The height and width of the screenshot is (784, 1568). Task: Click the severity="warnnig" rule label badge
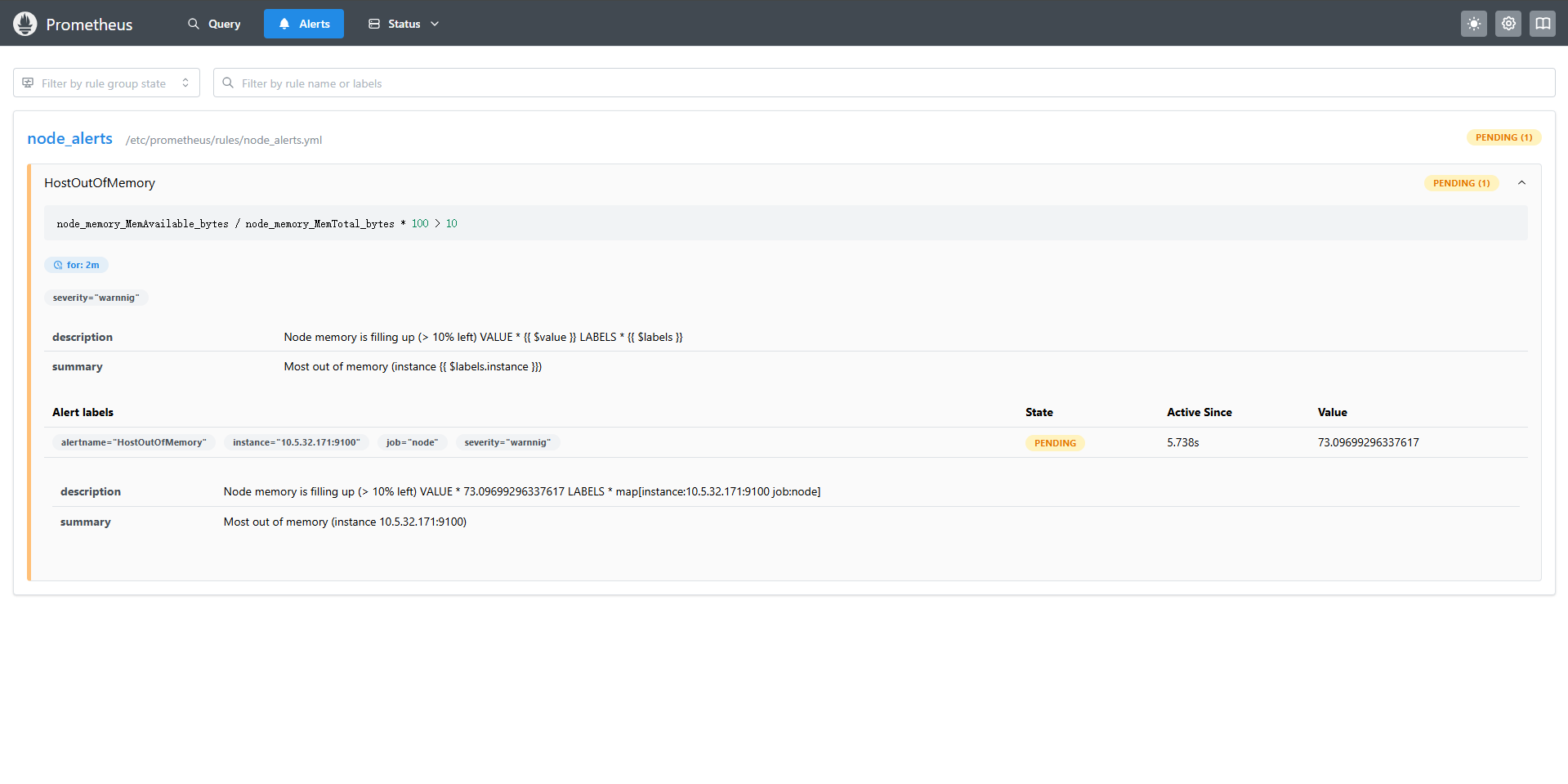click(96, 298)
